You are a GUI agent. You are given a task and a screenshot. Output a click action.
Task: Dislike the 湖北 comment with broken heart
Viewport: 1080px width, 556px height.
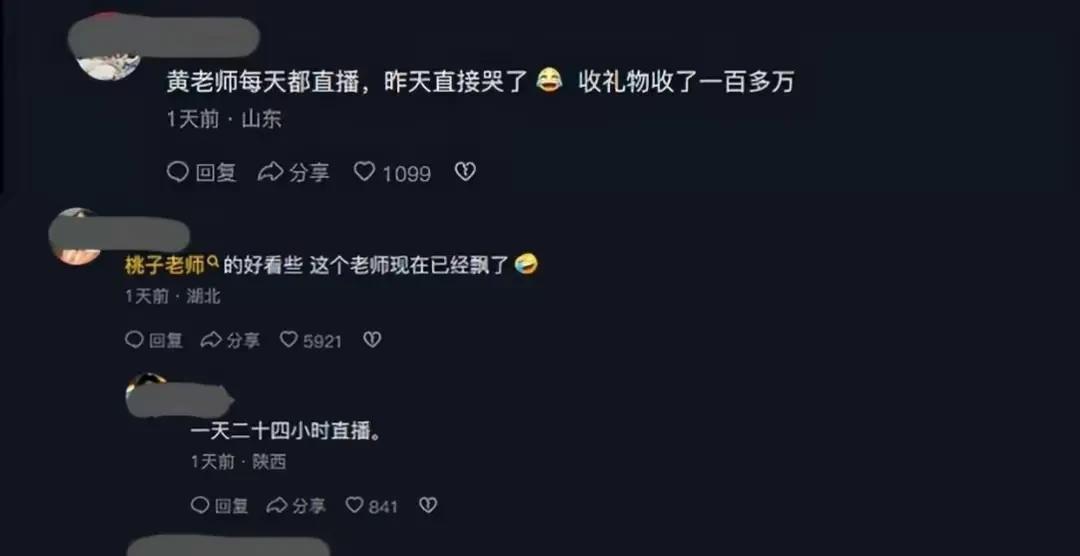coord(372,339)
